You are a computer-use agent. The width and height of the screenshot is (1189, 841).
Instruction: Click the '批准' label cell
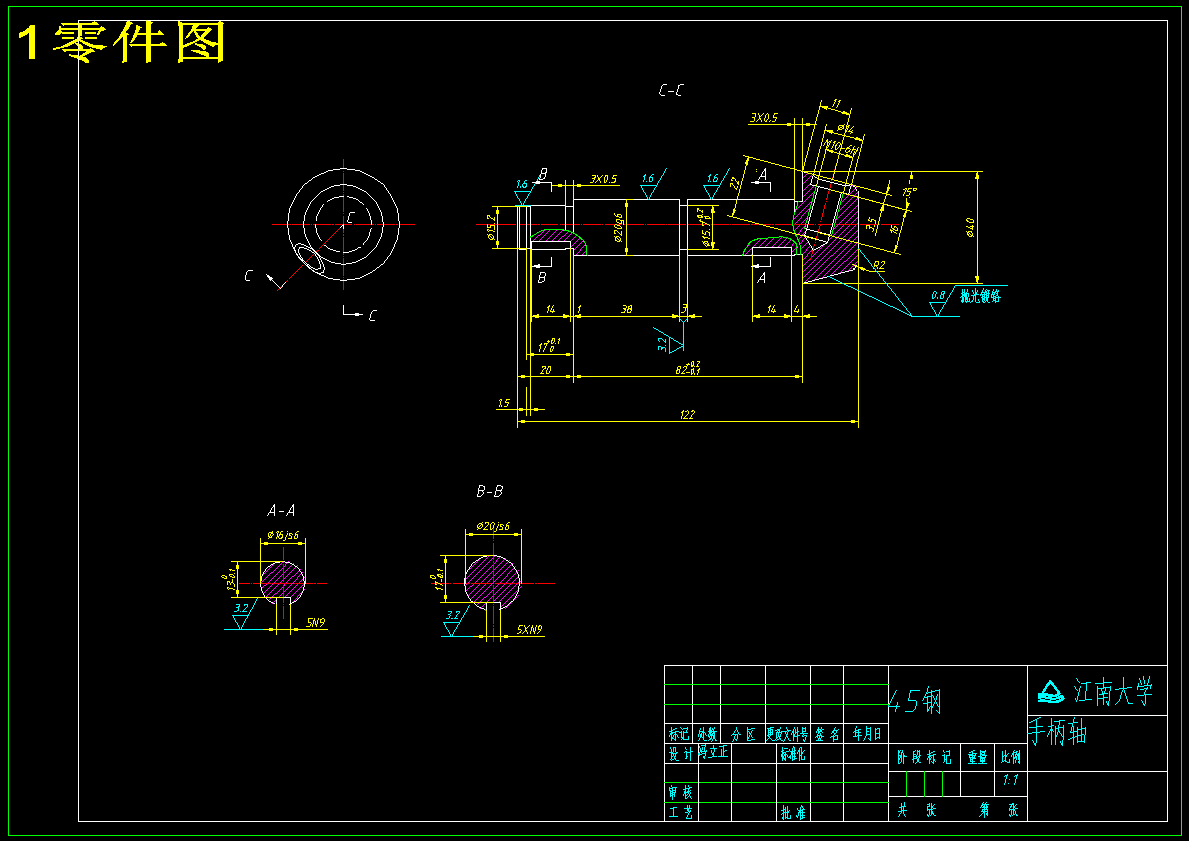pyautogui.click(x=793, y=812)
